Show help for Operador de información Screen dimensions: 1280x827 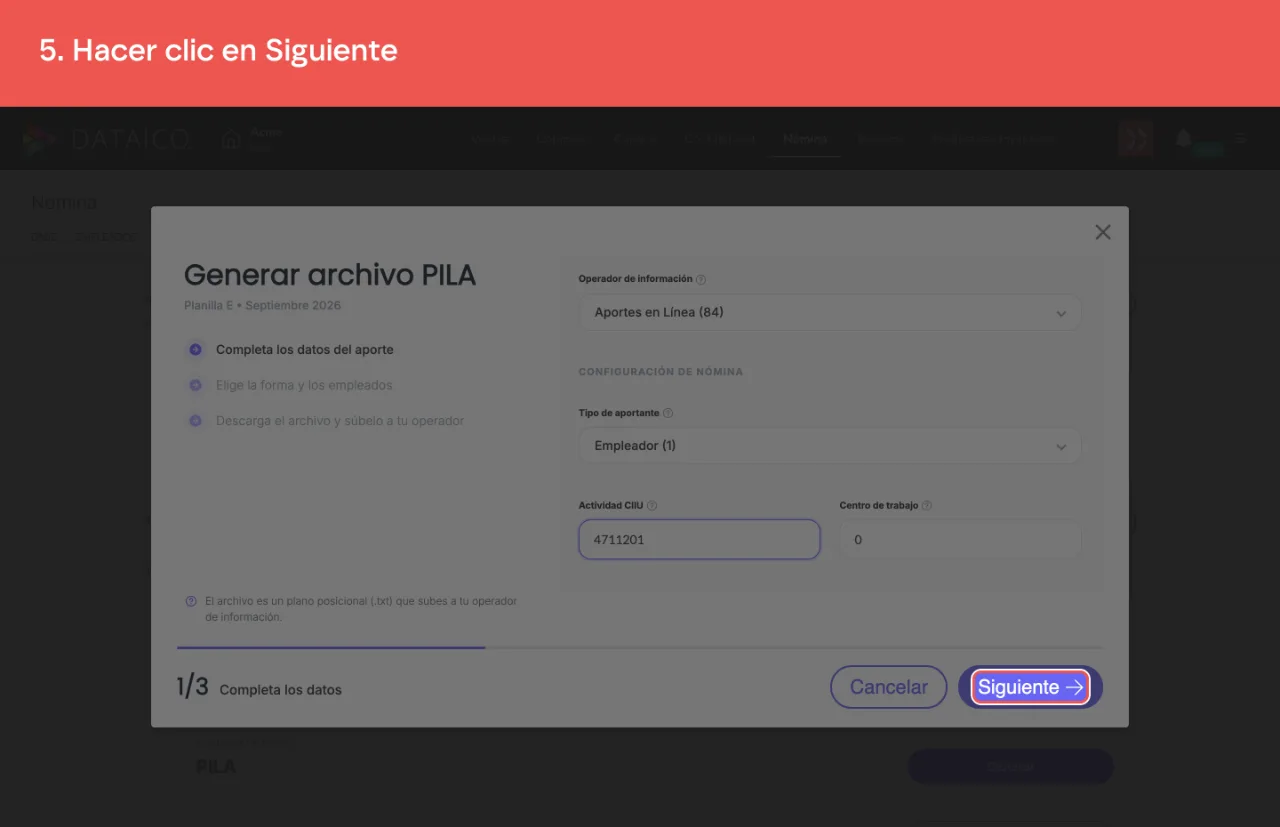[701, 280]
